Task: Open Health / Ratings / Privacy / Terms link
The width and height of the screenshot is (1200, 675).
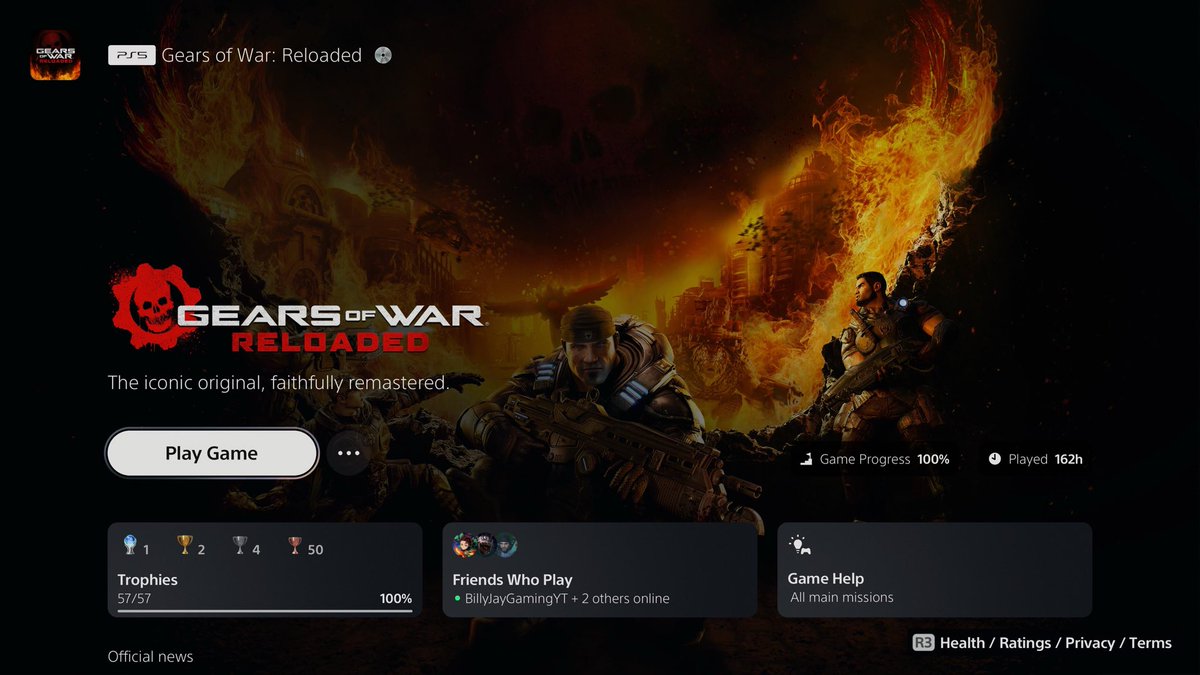Action: 1056,643
